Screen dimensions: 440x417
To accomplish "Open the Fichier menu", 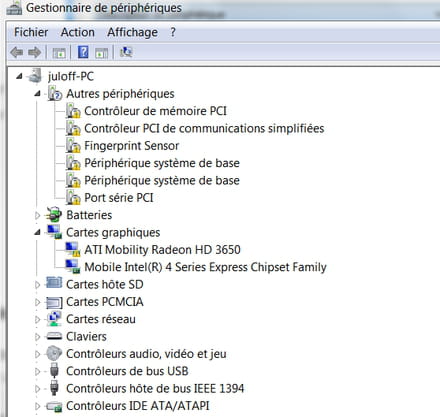I will (x=31, y=32).
